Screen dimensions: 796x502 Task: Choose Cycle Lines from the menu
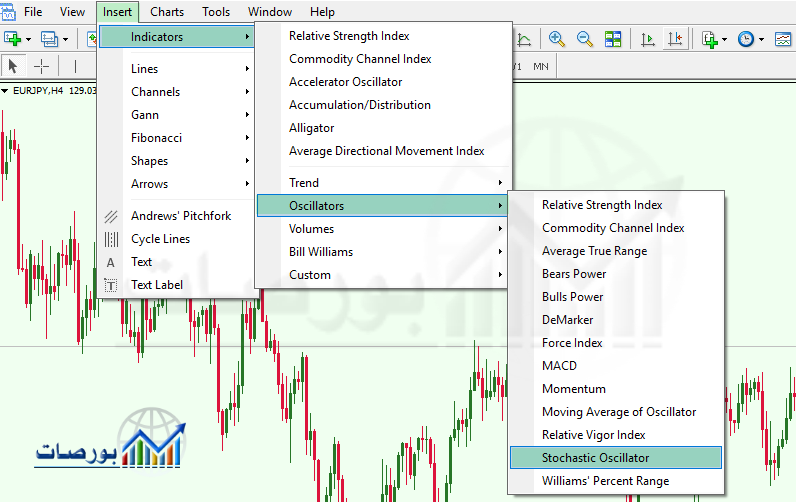point(177,239)
